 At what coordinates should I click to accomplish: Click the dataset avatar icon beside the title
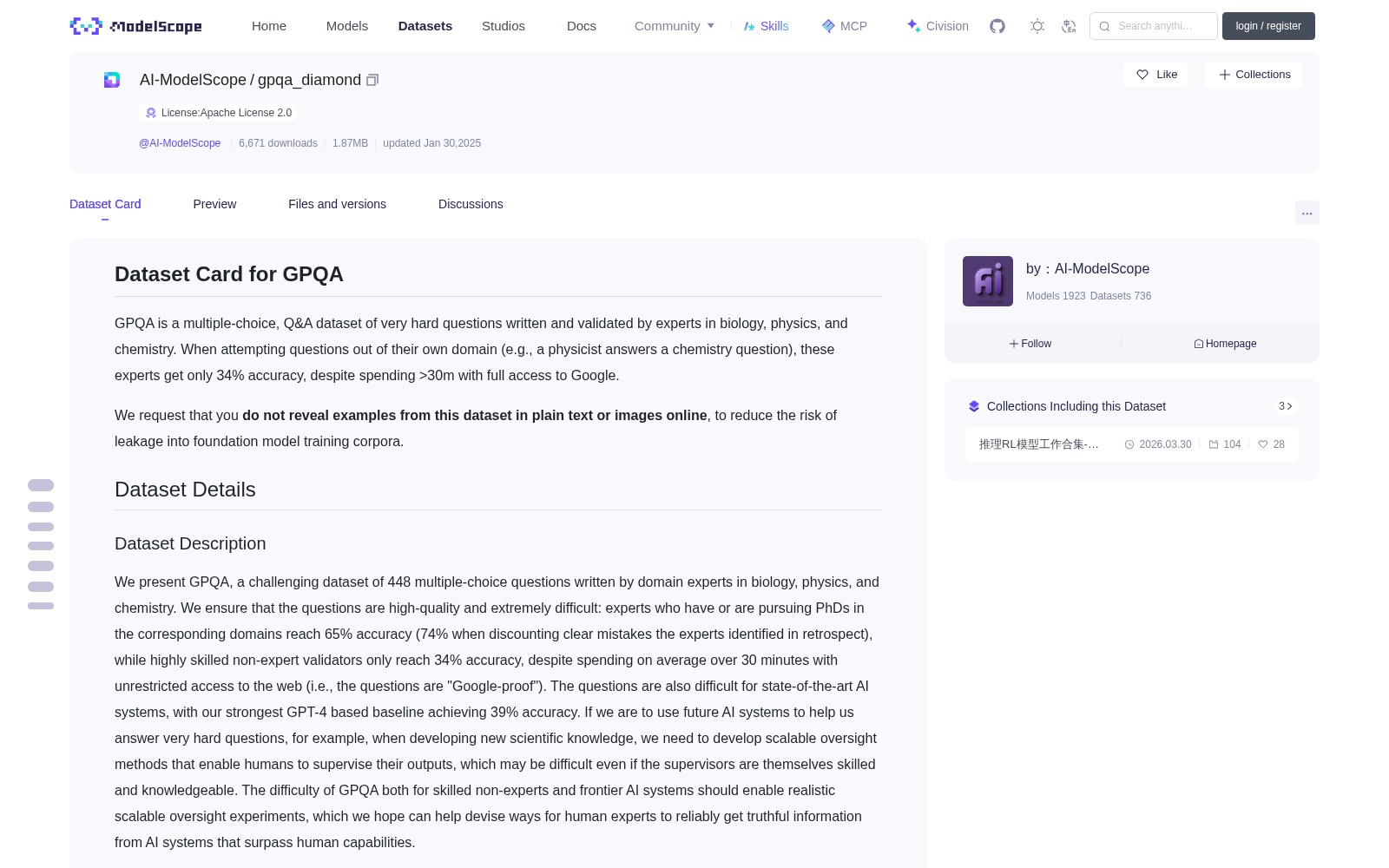pos(112,80)
